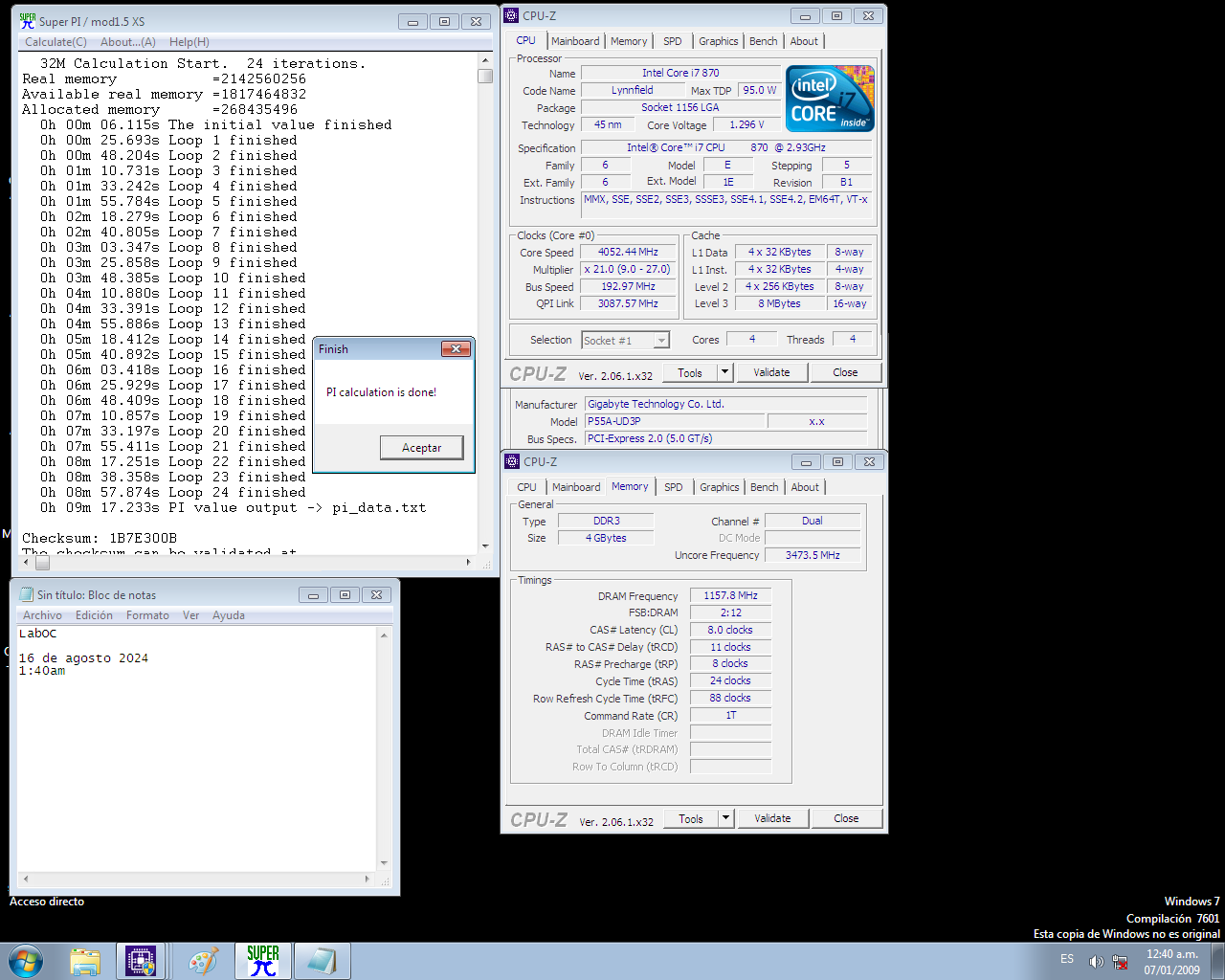Click Validate in lower CPU-Z window
1225x980 pixels.
772,818
